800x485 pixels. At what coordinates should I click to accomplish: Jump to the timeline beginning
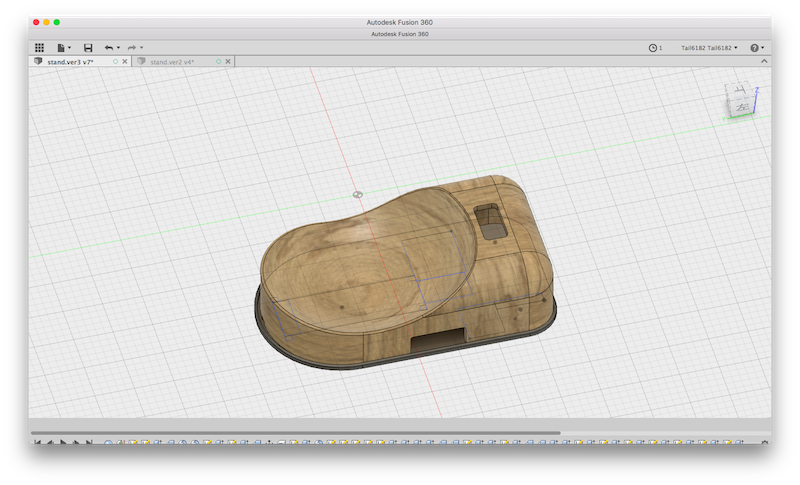[37, 442]
